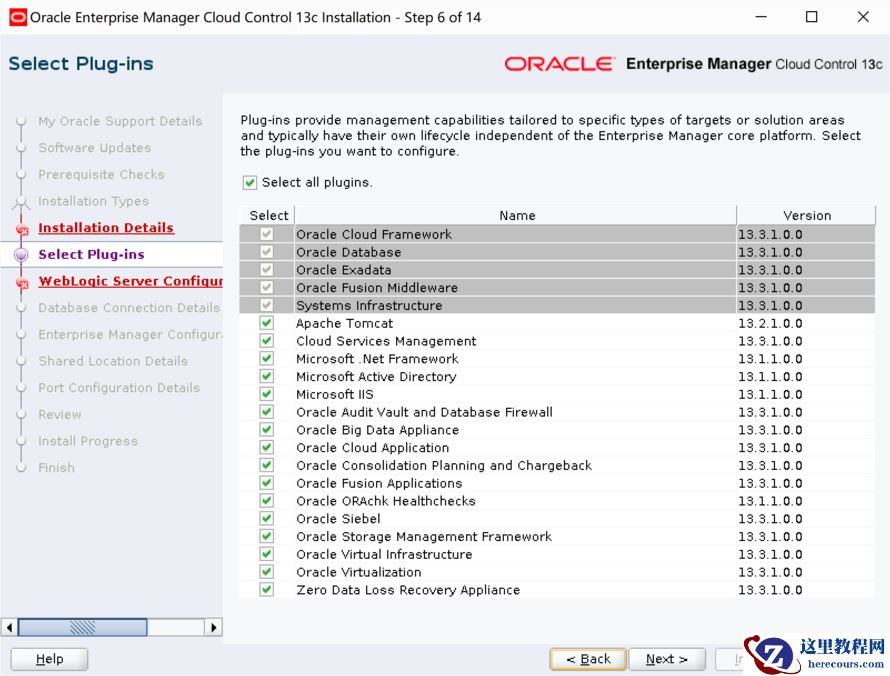Toggle Microsoft Active Directory checkbox

(x=266, y=376)
